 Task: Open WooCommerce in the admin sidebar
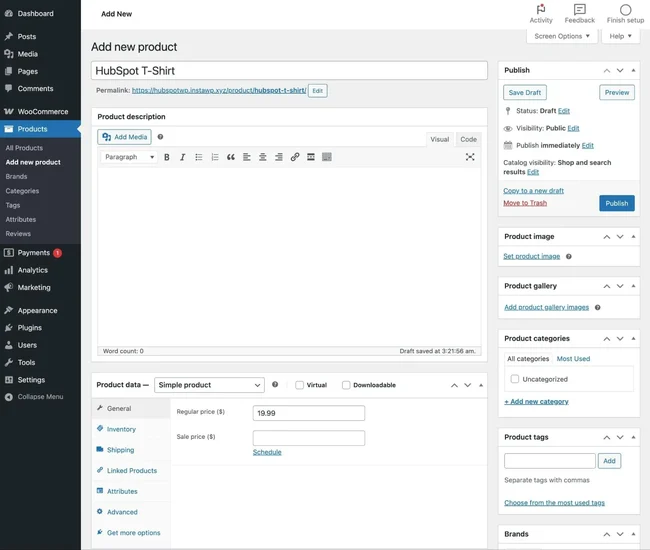[42, 111]
